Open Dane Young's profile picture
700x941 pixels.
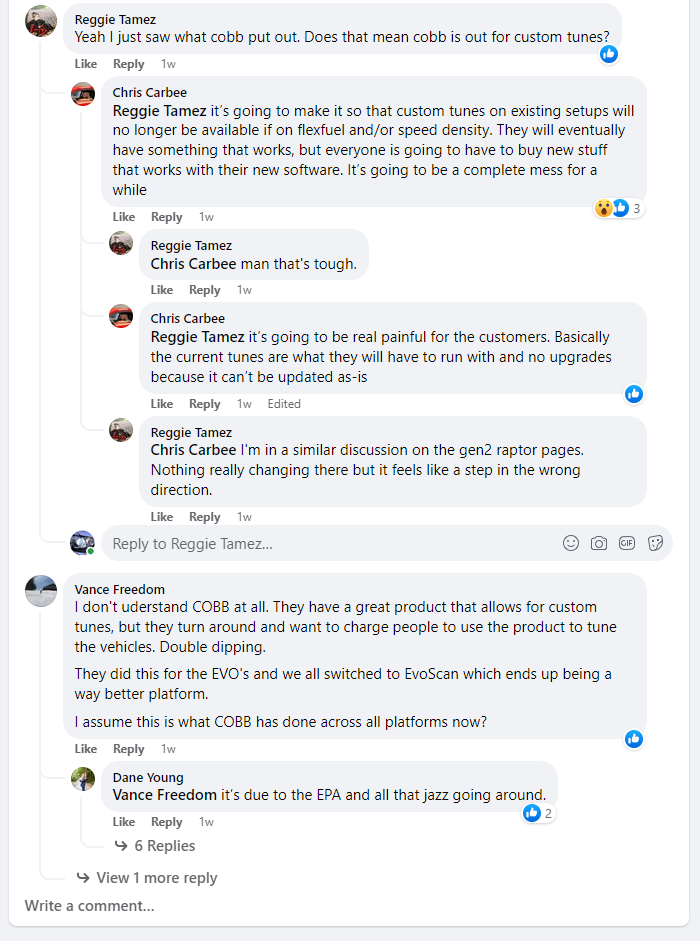[83, 779]
